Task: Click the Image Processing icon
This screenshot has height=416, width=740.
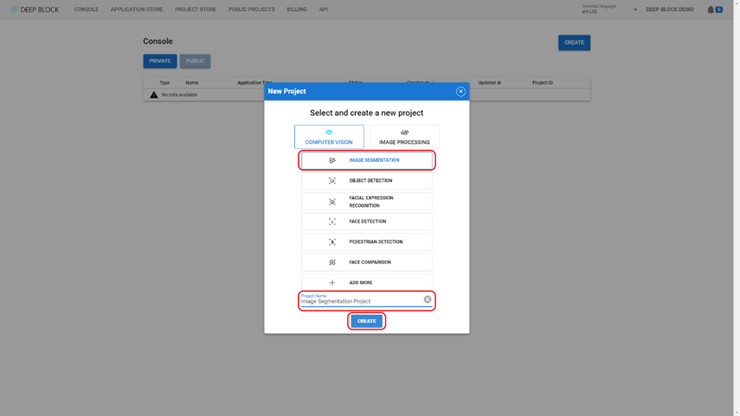Action: coord(404,132)
